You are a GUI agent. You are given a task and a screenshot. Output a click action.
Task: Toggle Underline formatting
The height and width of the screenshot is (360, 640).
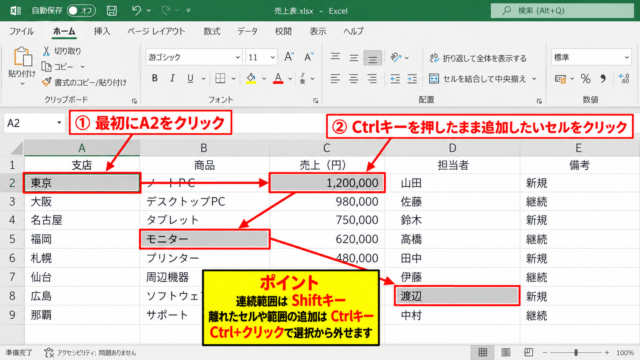tap(190, 78)
